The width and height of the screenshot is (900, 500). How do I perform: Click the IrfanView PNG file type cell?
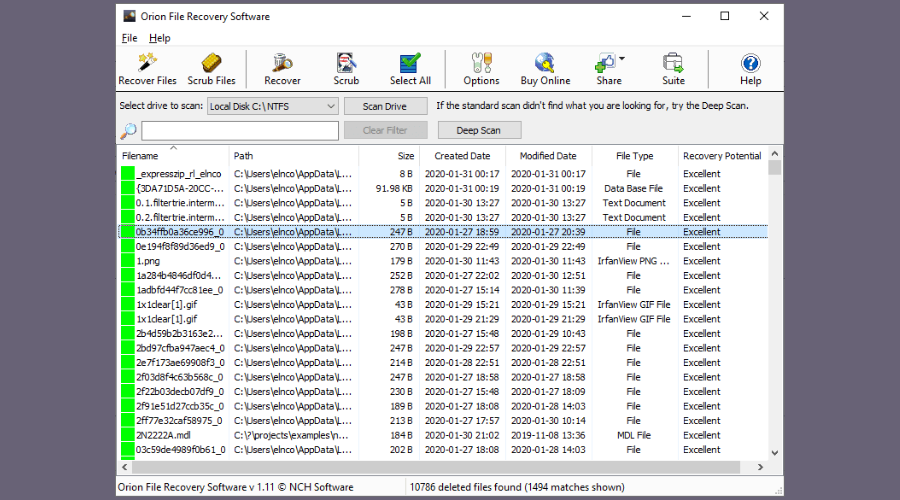tap(633, 261)
